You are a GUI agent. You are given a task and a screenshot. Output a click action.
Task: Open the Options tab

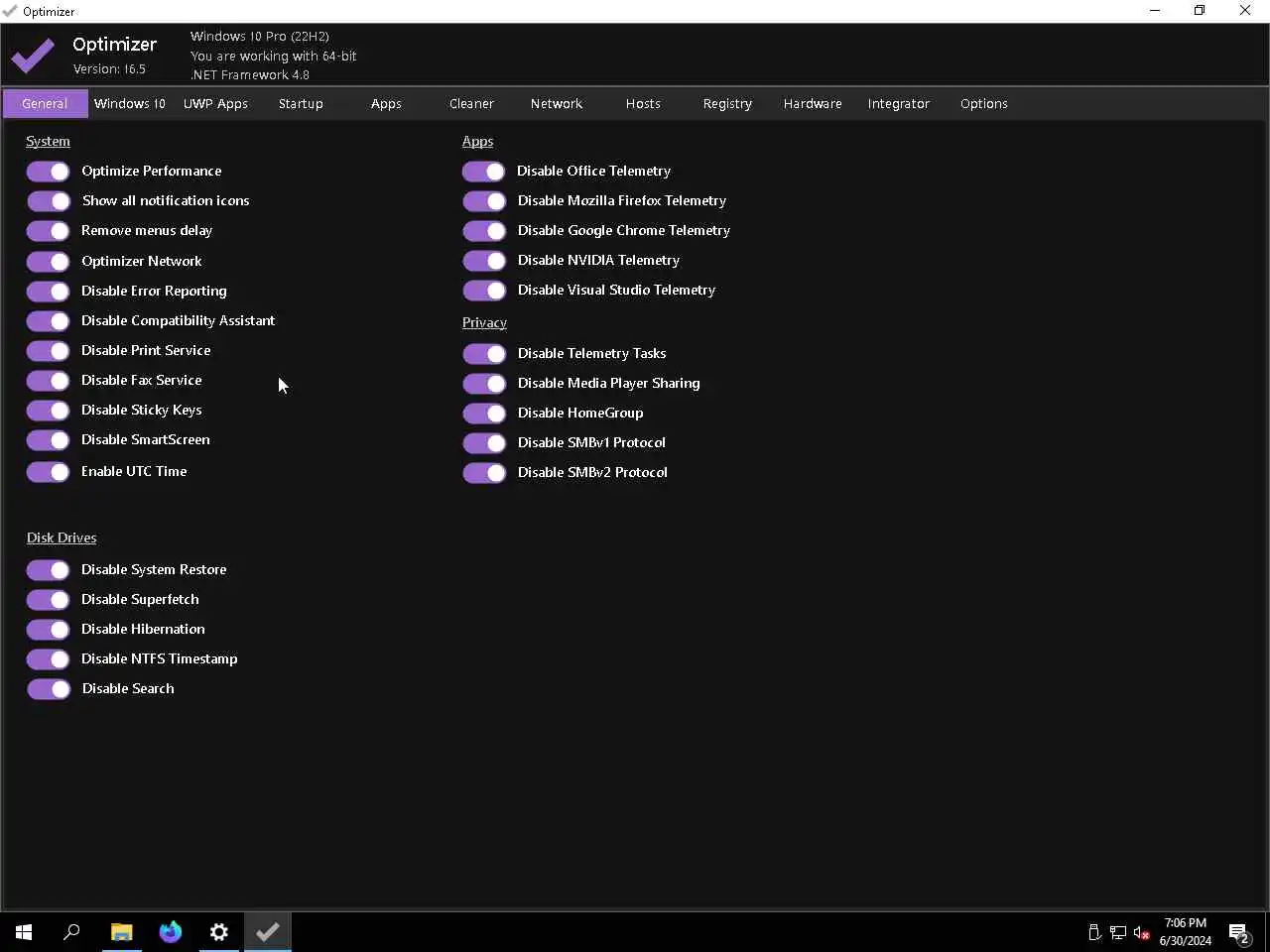click(984, 103)
